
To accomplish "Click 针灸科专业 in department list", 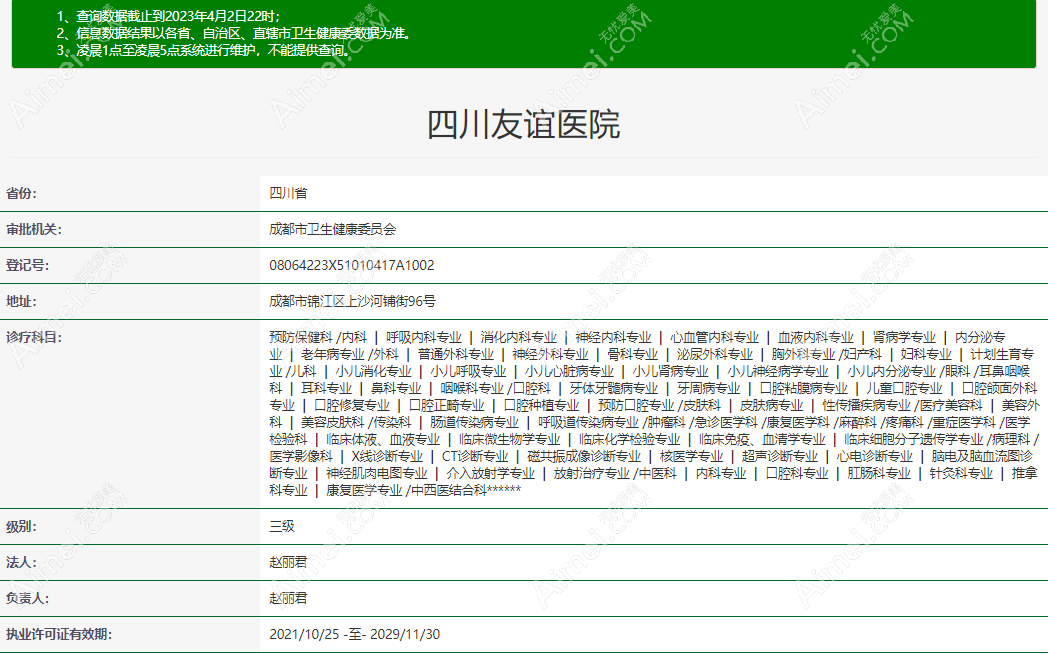I will click(961, 474).
